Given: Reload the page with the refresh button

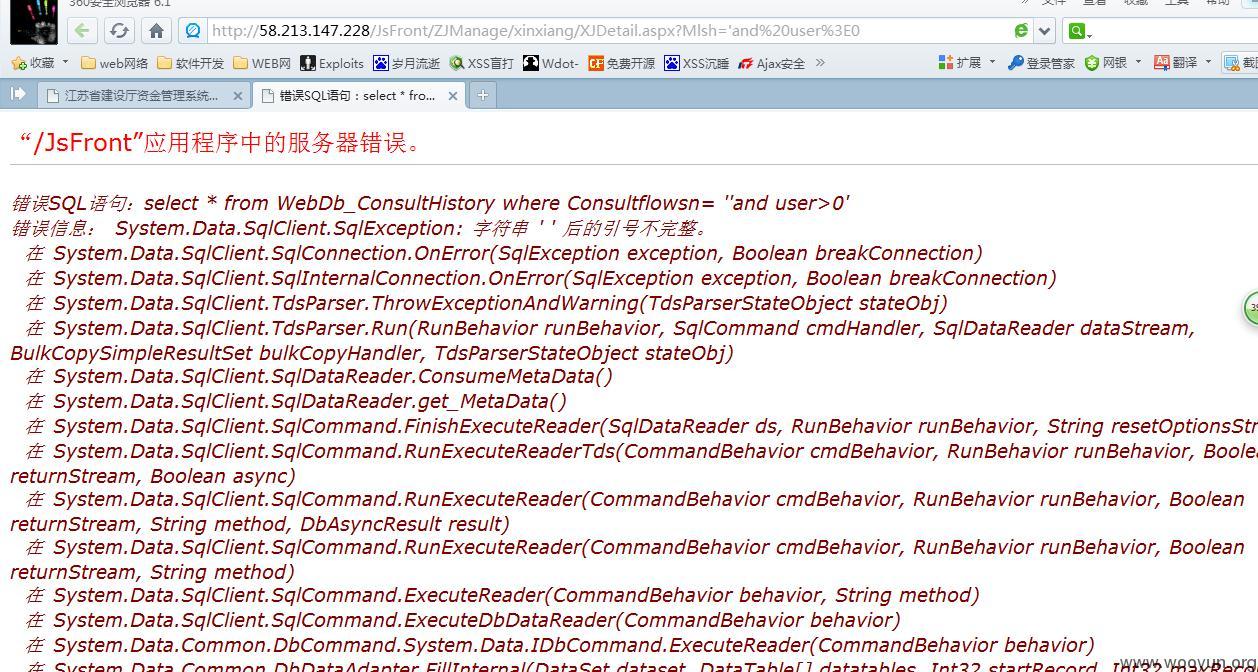Looking at the screenshot, I should (x=118, y=30).
